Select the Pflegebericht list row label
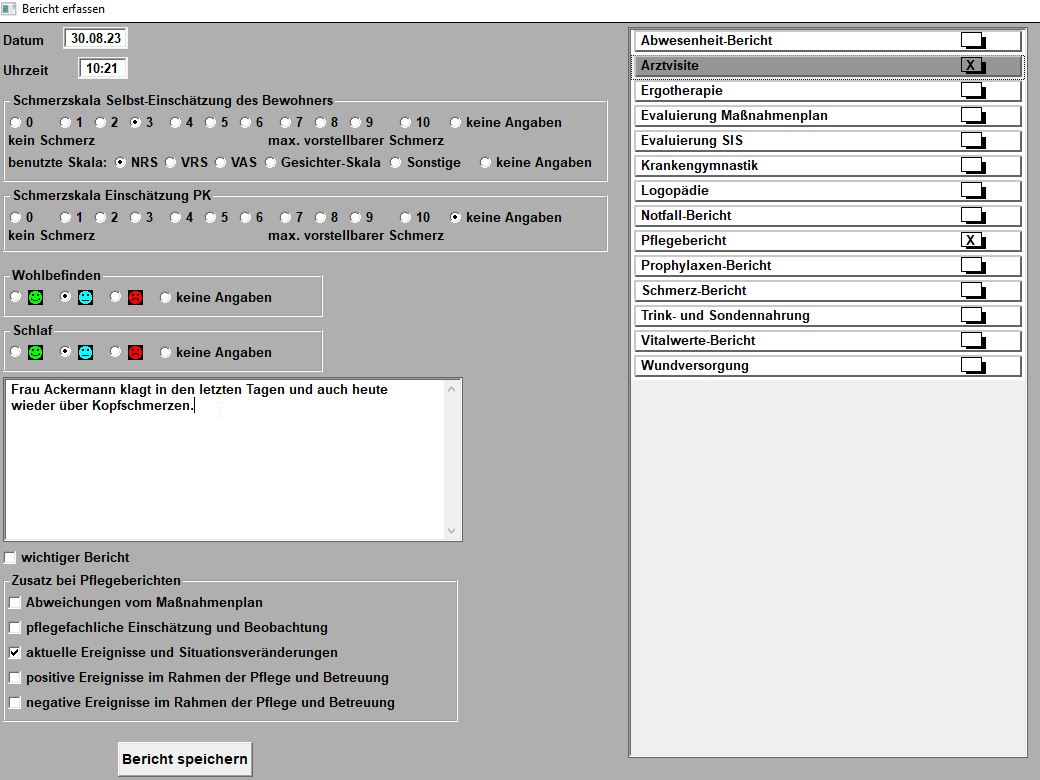 pyautogui.click(x=683, y=241)
